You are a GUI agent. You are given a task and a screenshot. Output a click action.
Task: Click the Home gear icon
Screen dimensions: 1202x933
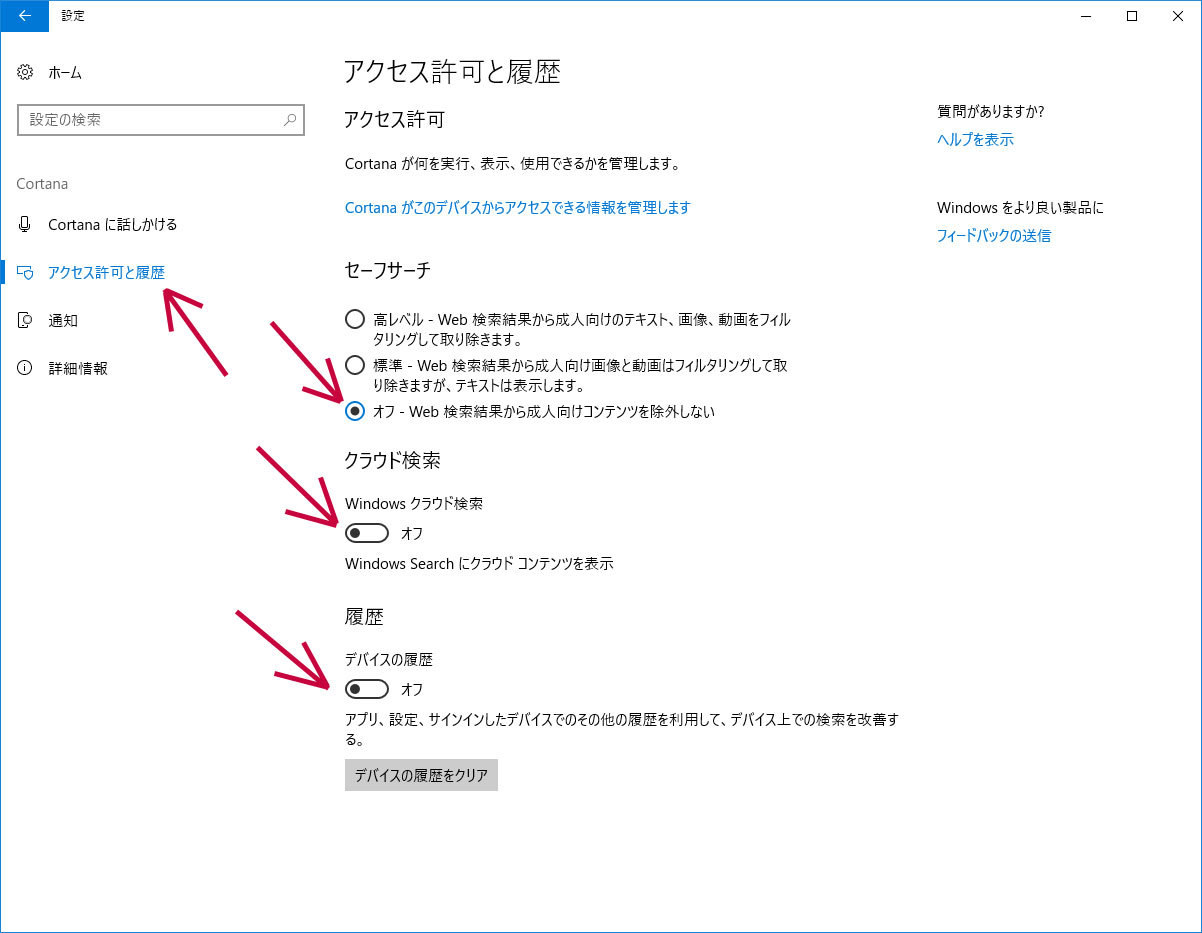26,72
